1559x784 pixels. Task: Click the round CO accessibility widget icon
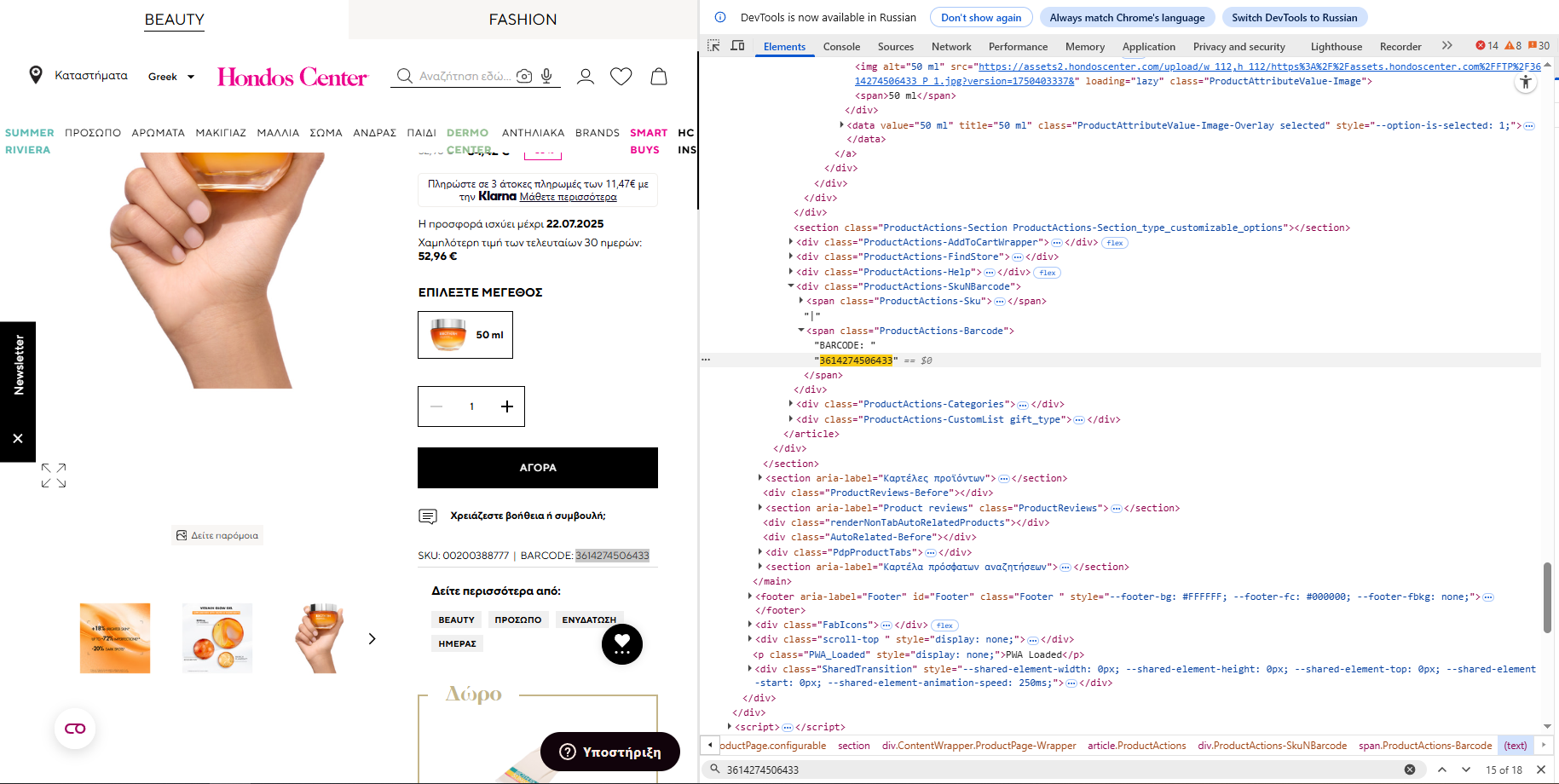(75, 729)
